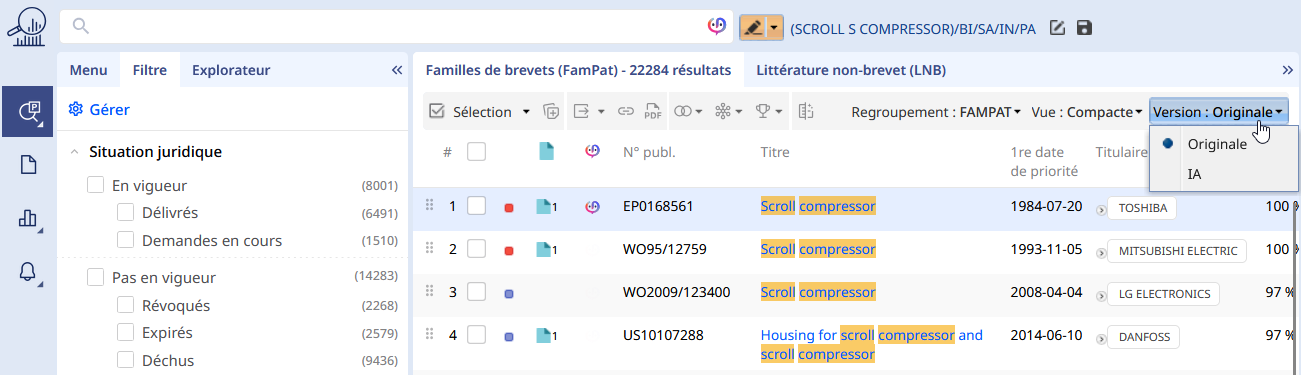This screenshot has width=1301, height=375.
Task: Collapse the left filter panel
Action: tap(396, 70)
